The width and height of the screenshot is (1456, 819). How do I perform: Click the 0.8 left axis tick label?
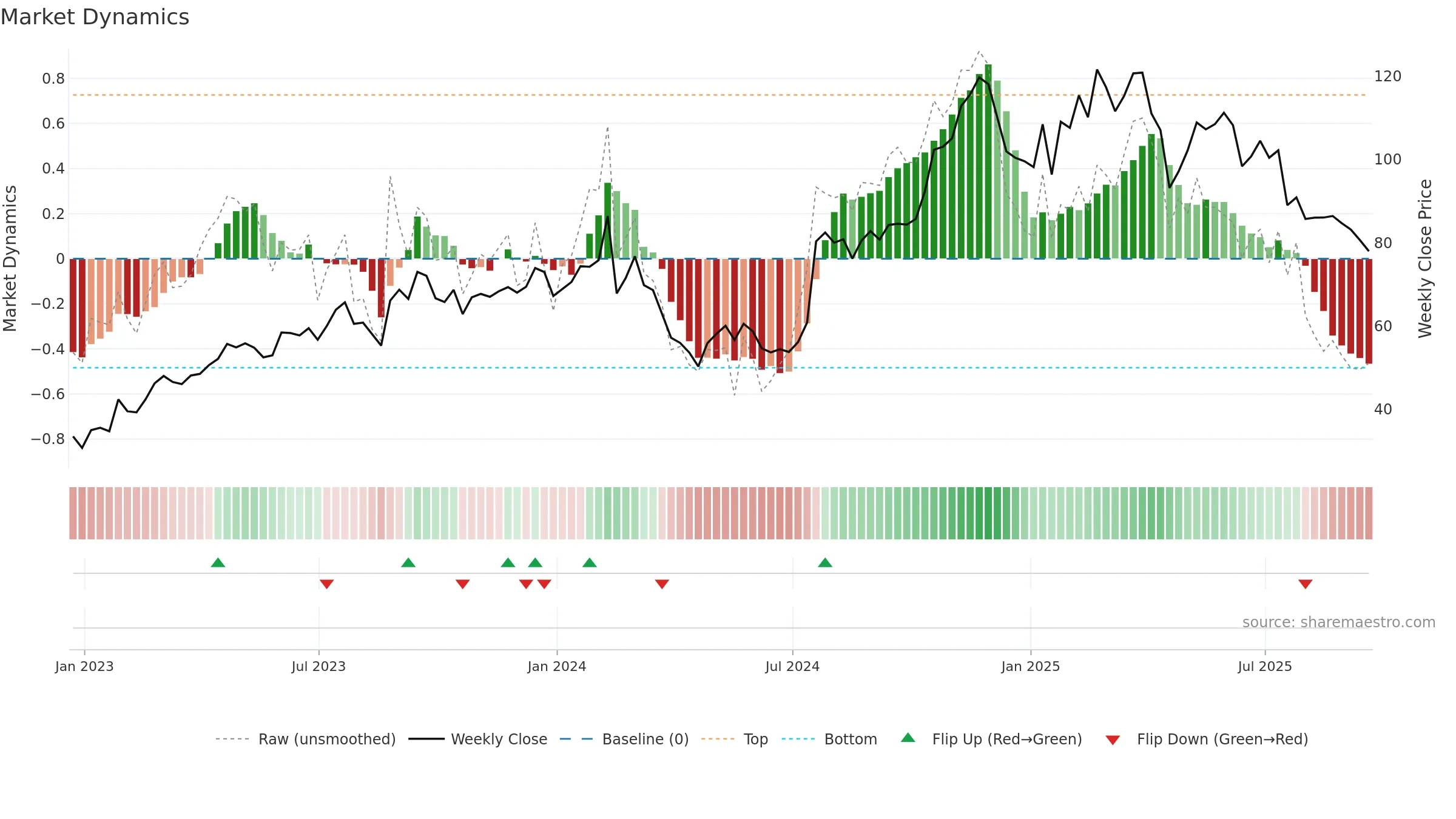[x=53, y=79]
